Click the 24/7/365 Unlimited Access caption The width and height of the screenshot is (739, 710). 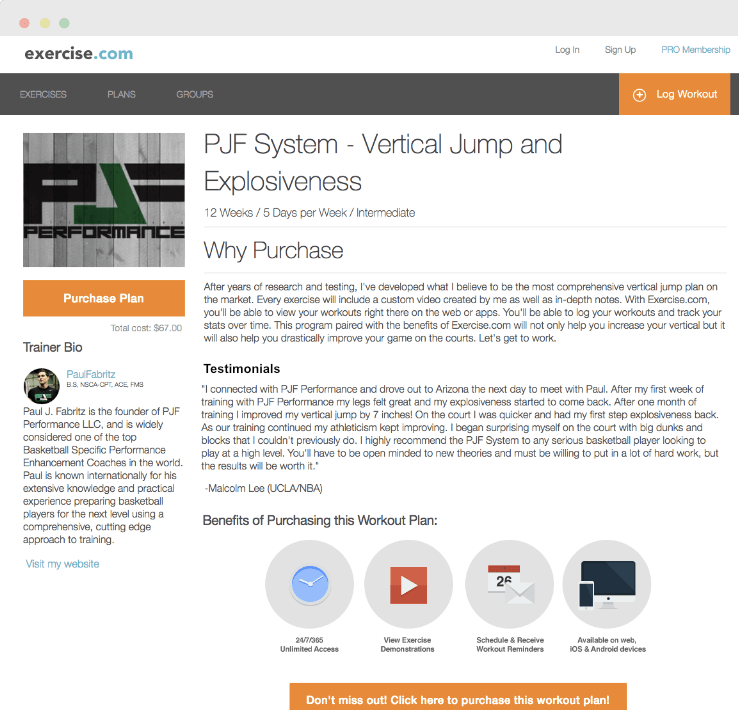tap(309, 644)
